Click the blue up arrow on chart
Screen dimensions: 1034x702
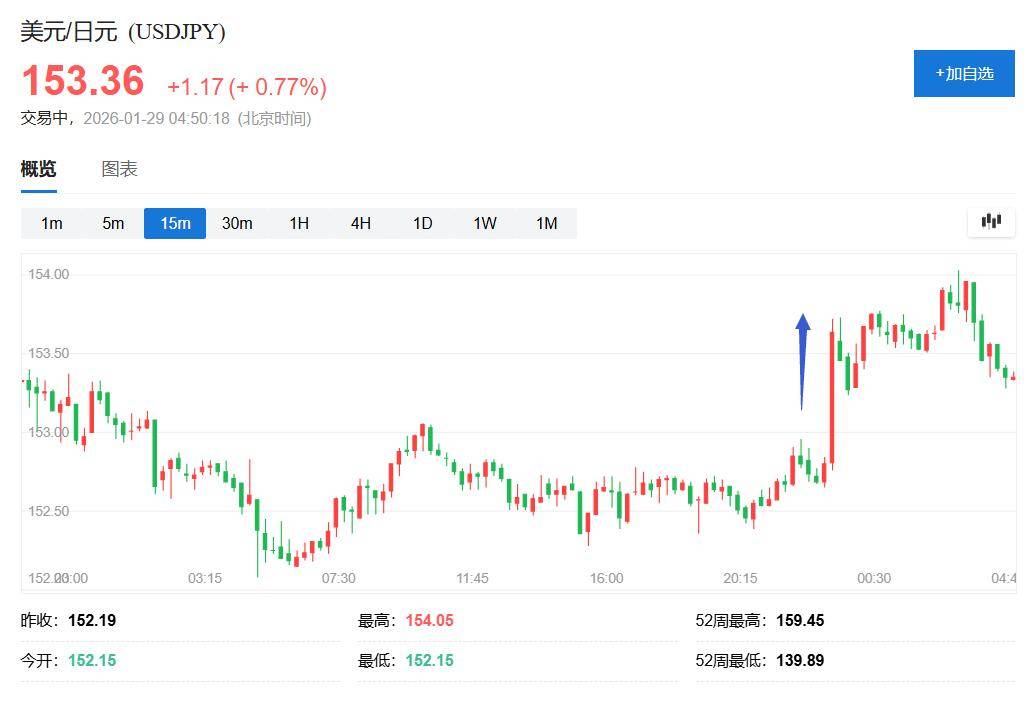click(802, 360)
